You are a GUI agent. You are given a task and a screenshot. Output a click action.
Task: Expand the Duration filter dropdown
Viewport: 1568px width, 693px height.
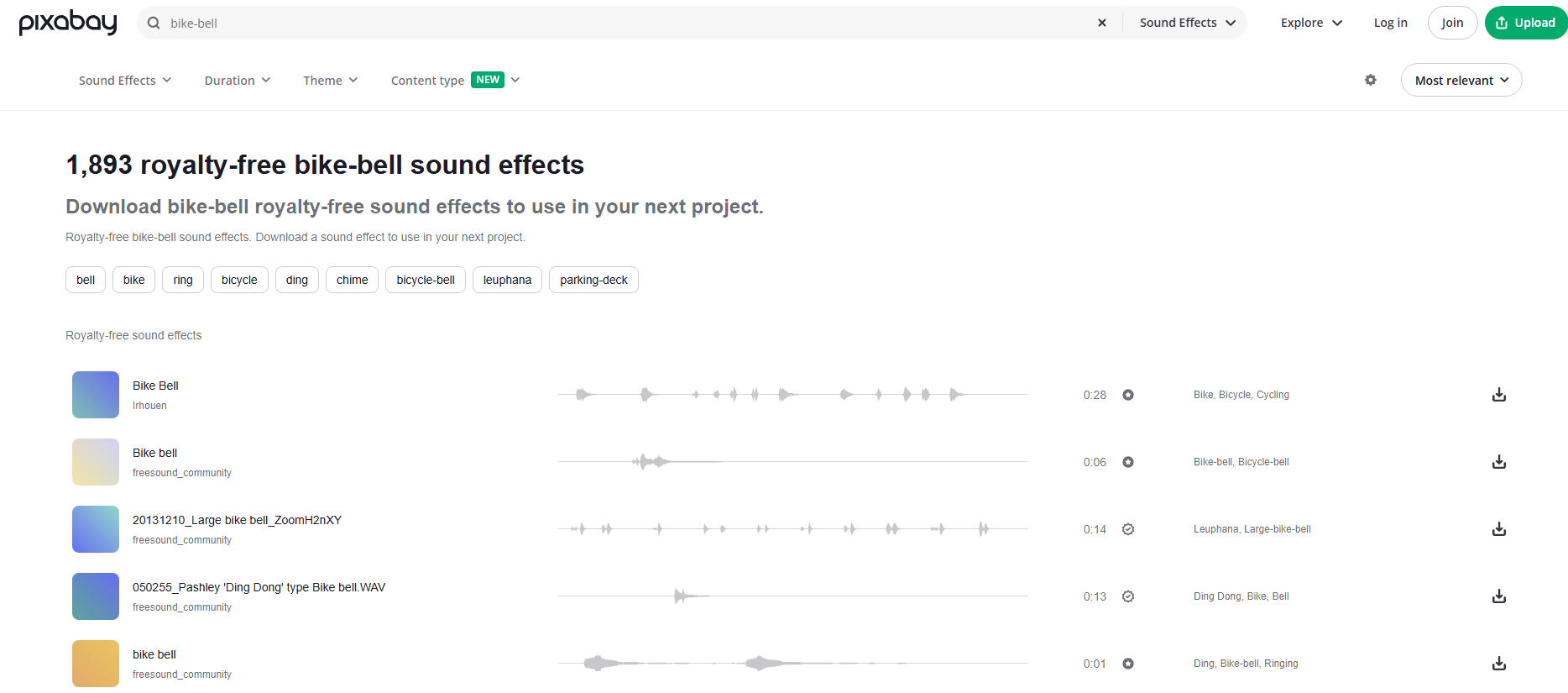238,80
